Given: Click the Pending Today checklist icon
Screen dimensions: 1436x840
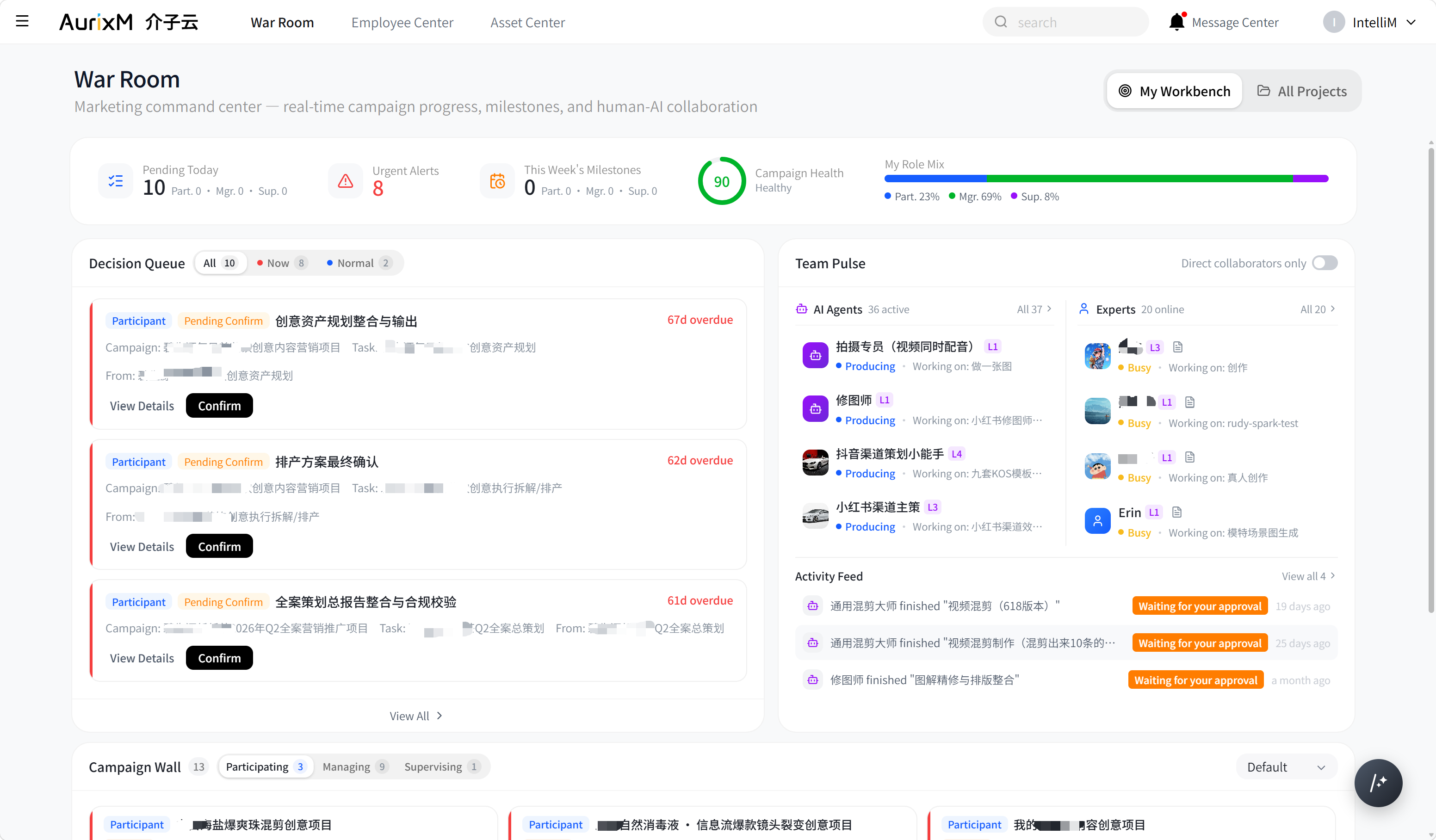Looking at the screenshot, I should [x=116, y=181].
